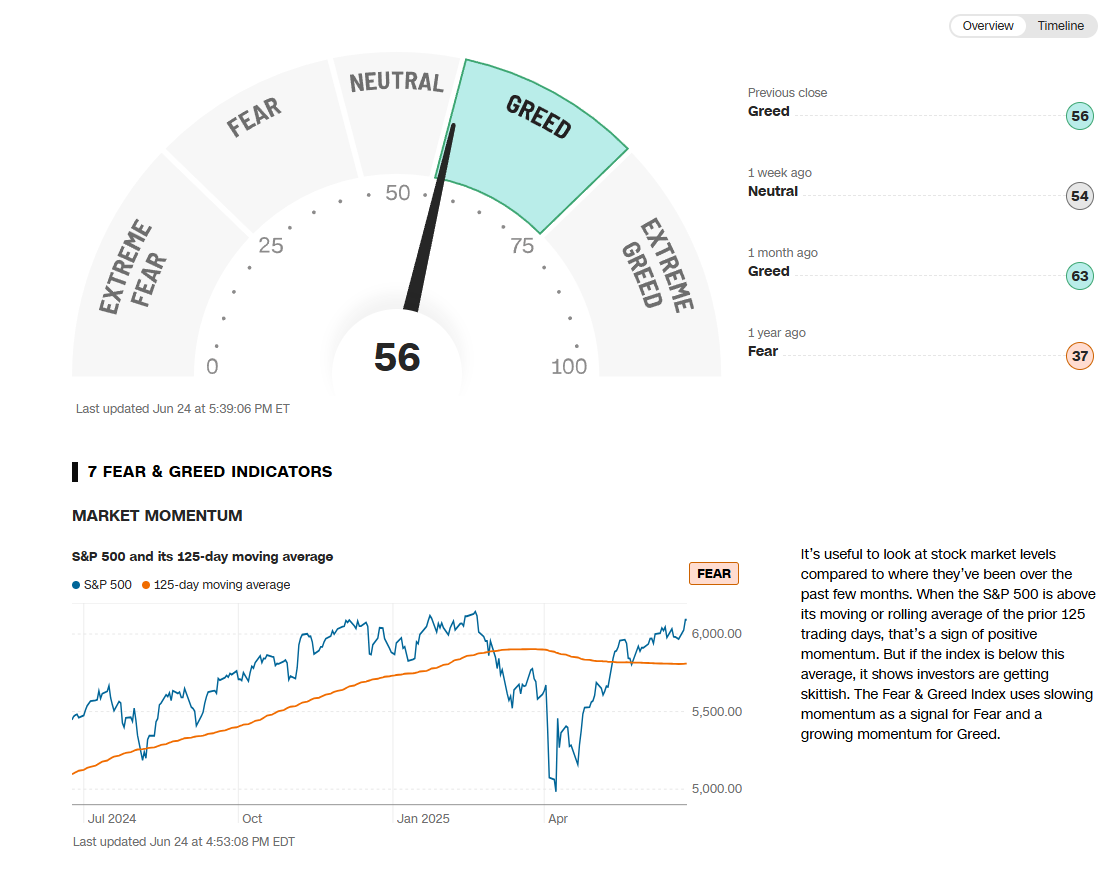The image size is (1116, 870).
Task: Switch to the Timeline view
Action: (1060, 26)
